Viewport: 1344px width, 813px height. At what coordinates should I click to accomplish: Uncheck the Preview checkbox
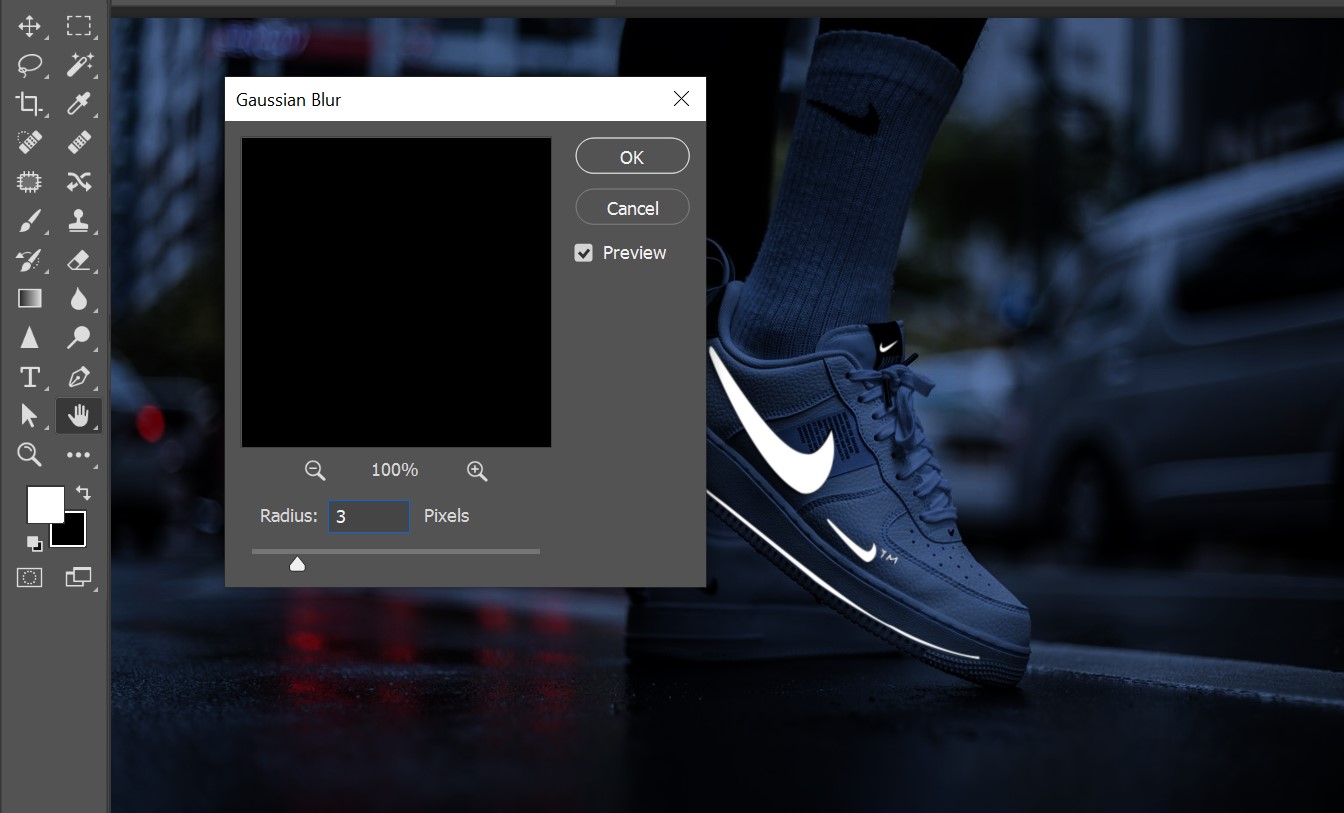[584, 253]
